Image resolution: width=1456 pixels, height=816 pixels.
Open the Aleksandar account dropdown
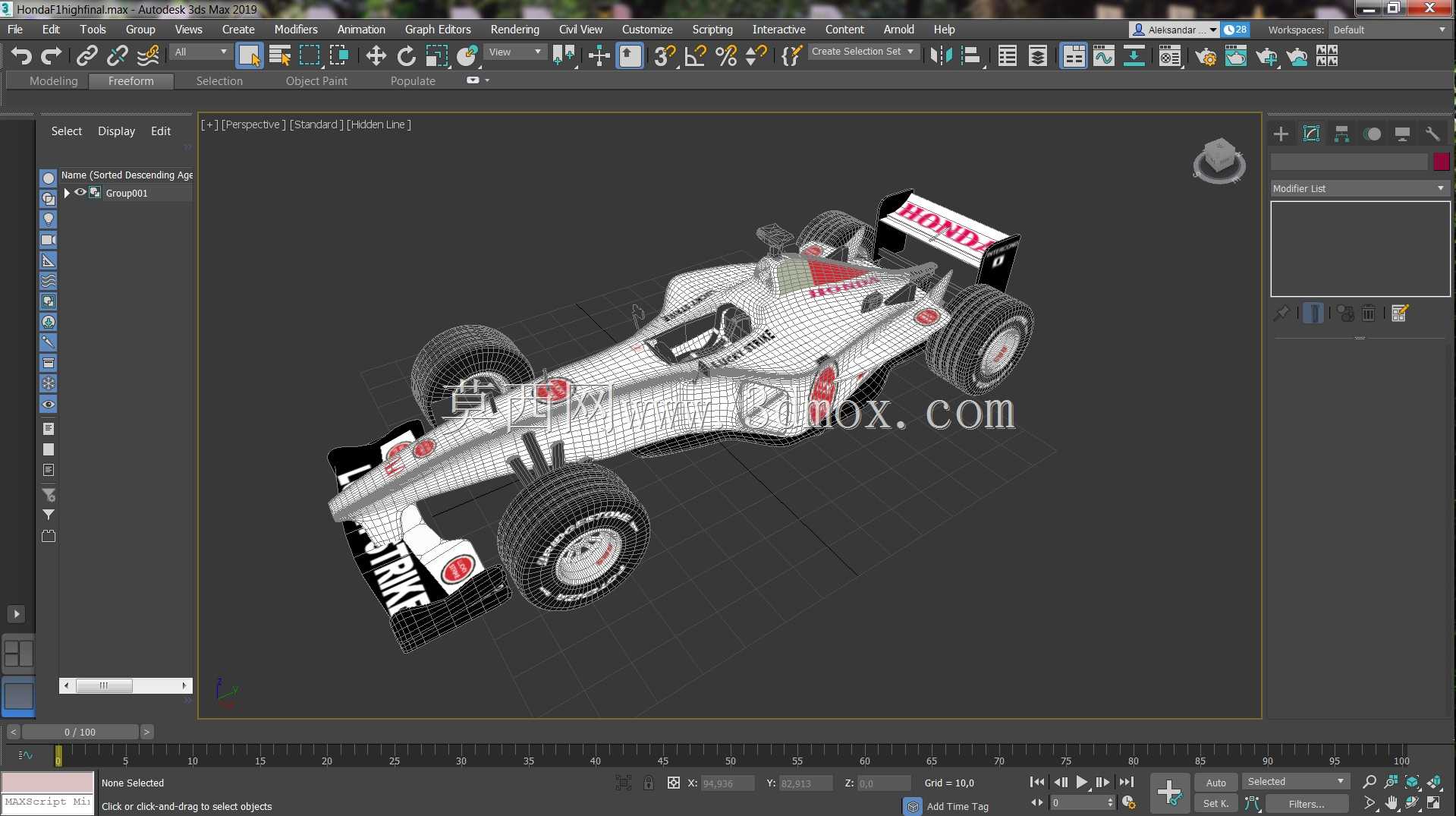pyautogui.click(x=1174, y=30)
